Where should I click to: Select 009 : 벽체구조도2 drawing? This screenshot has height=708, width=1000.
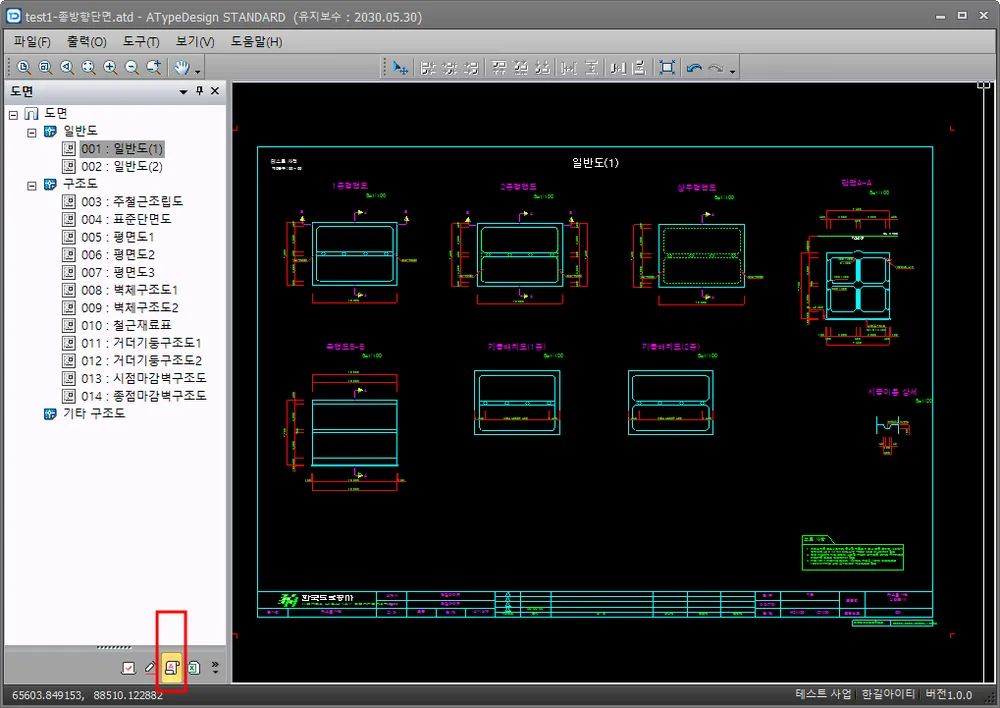coord(130,307)
